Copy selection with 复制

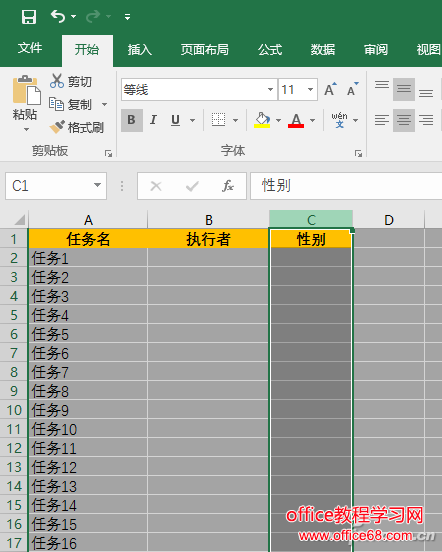coord(71,104)
